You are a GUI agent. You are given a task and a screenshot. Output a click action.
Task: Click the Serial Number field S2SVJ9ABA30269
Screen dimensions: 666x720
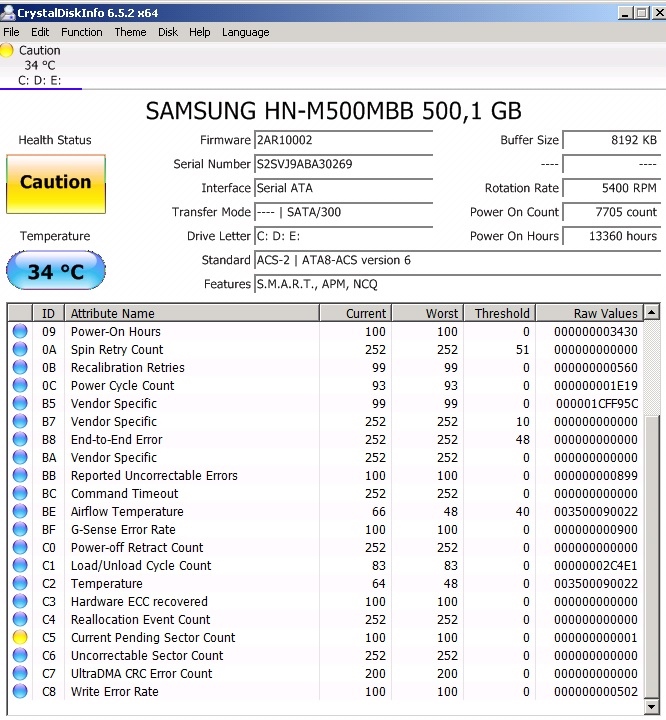pyautogui.click(x=344, y=164)
